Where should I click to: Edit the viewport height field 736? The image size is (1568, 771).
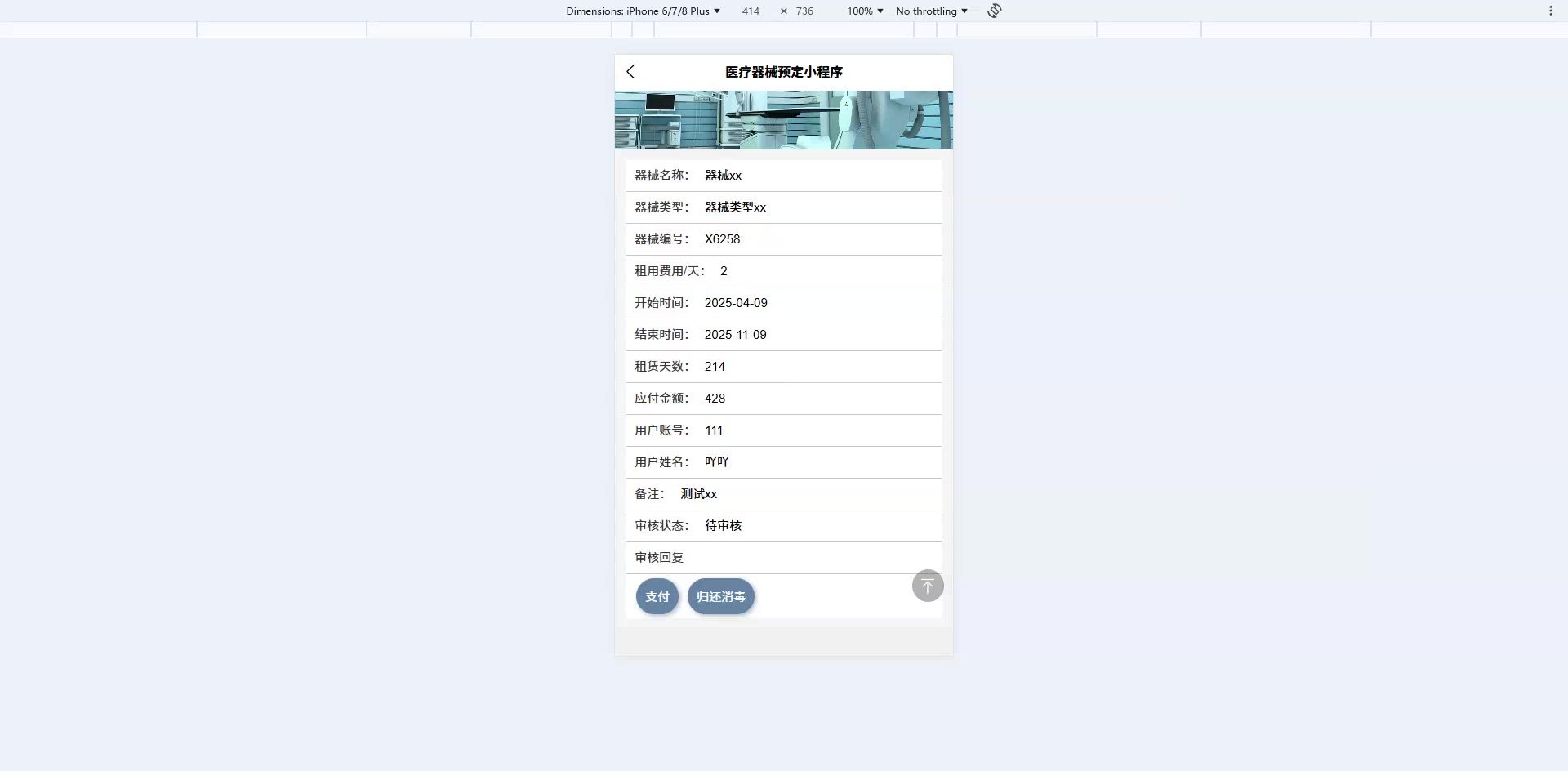[x=804, y=11]
